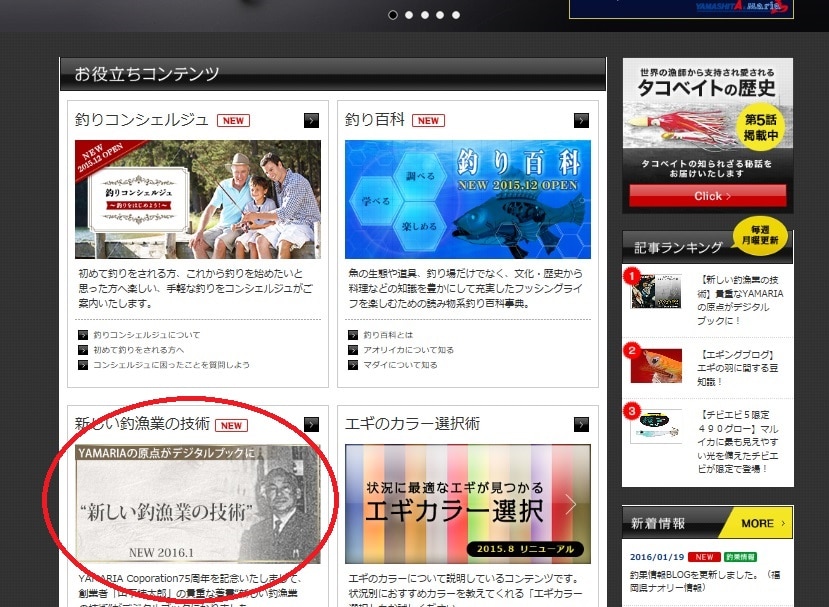This screenshot has width=829, height=607.
Task: Click bullet icon next to 初めて釣りをされる方へ
Action: pos(83,350)
